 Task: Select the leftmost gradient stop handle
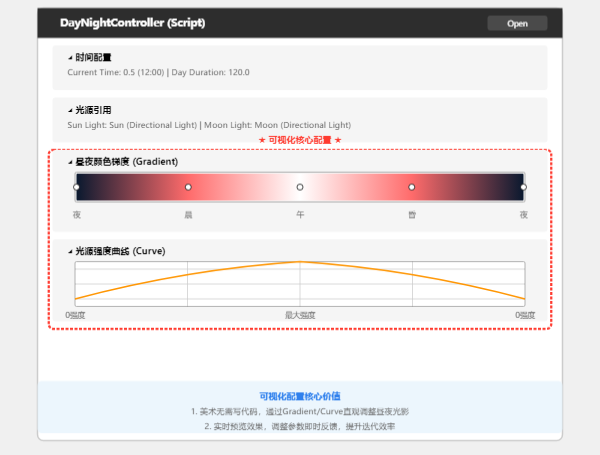76,187
